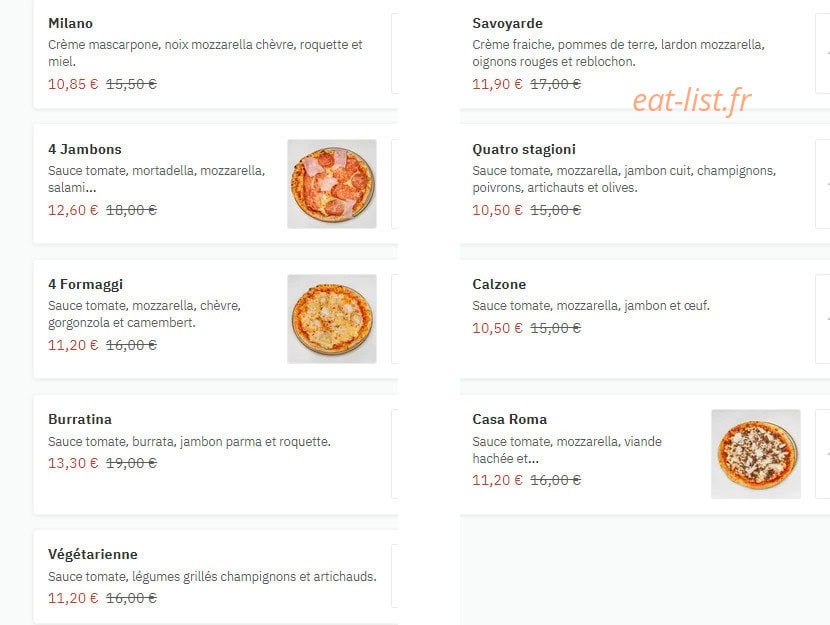Add the Casa Roma pizza with its plus button

point(823,454)
